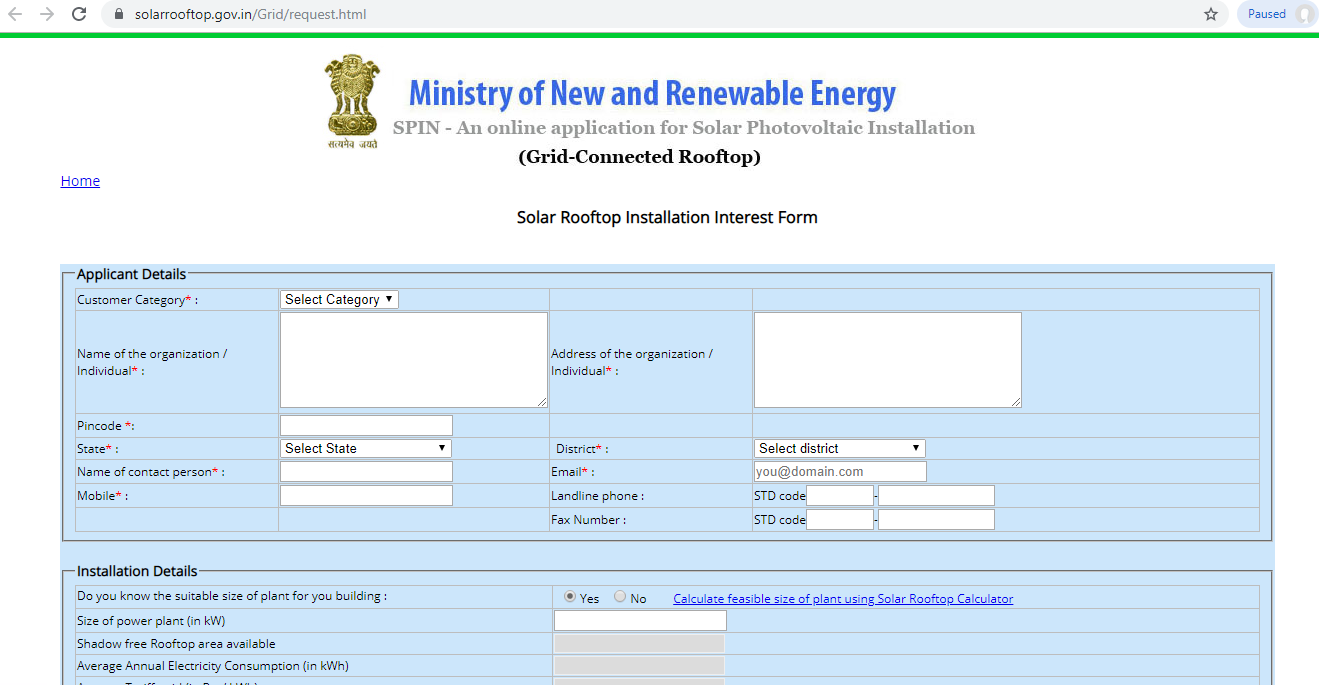Click the Landline STD code field
The image size is (1319, 685).
(840, 496)
